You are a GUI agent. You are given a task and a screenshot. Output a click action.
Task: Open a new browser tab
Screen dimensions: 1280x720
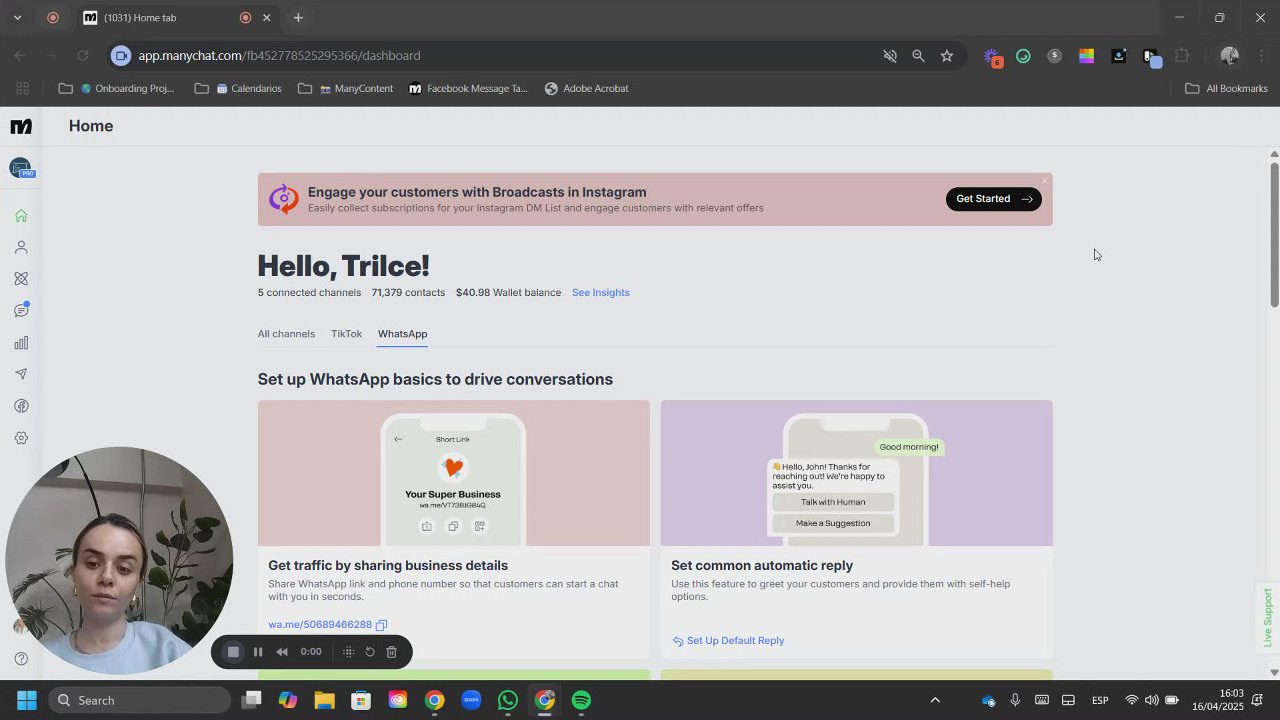298,17
